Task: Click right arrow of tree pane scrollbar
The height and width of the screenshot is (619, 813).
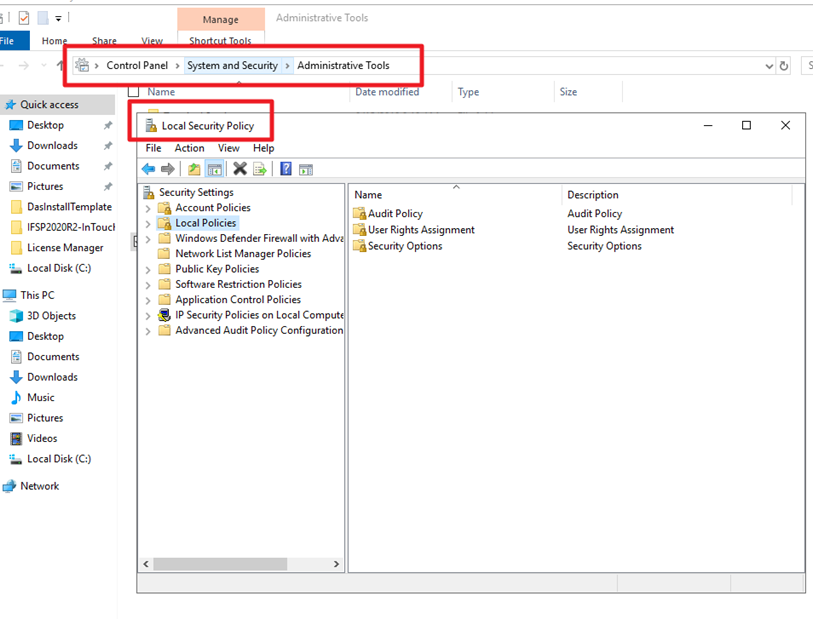Action: pos(337,564)
